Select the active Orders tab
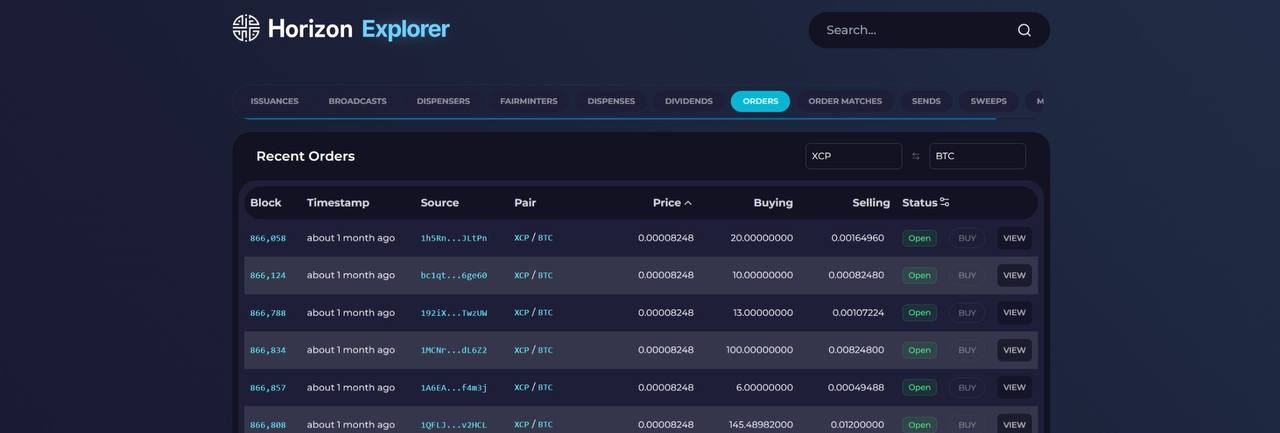 [760, 101]
